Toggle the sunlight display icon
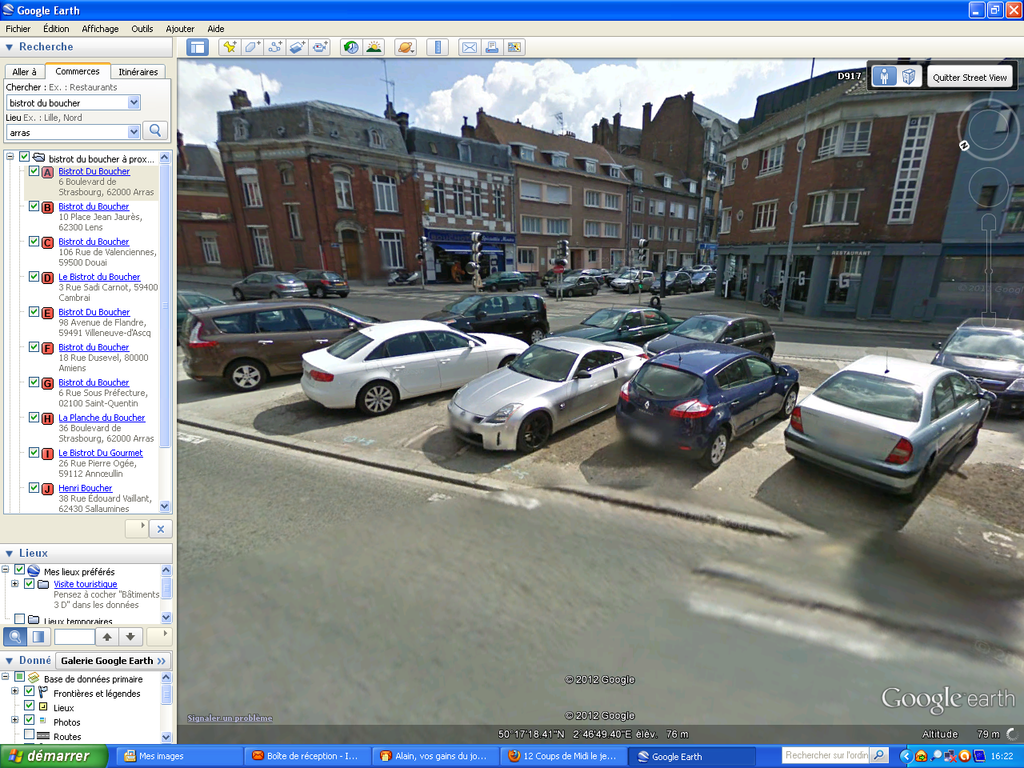This screenshot has width=1024, height=768. click(374, 47)
